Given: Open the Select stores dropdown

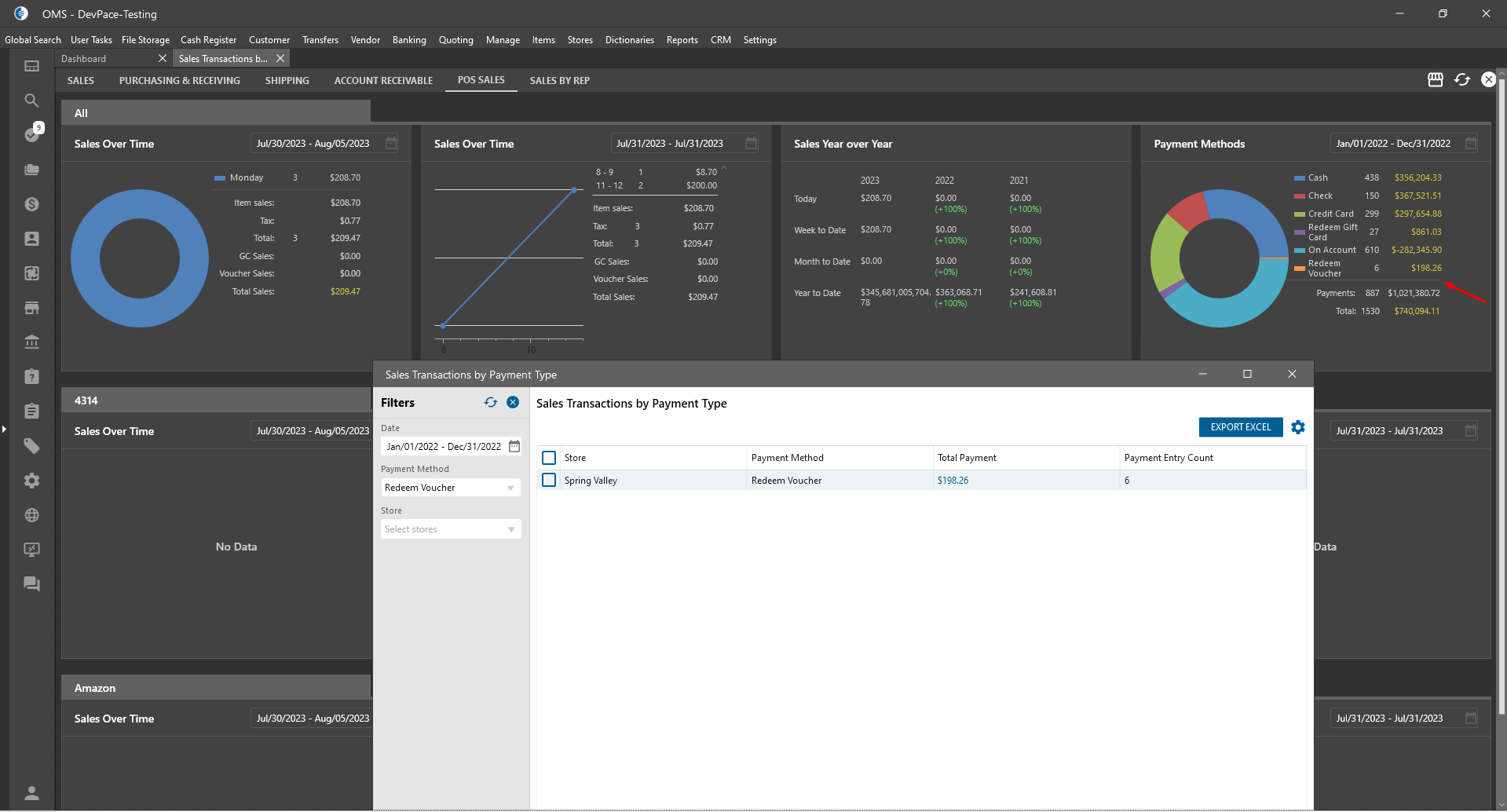Looking at the screenshot, I should [510, 529].
